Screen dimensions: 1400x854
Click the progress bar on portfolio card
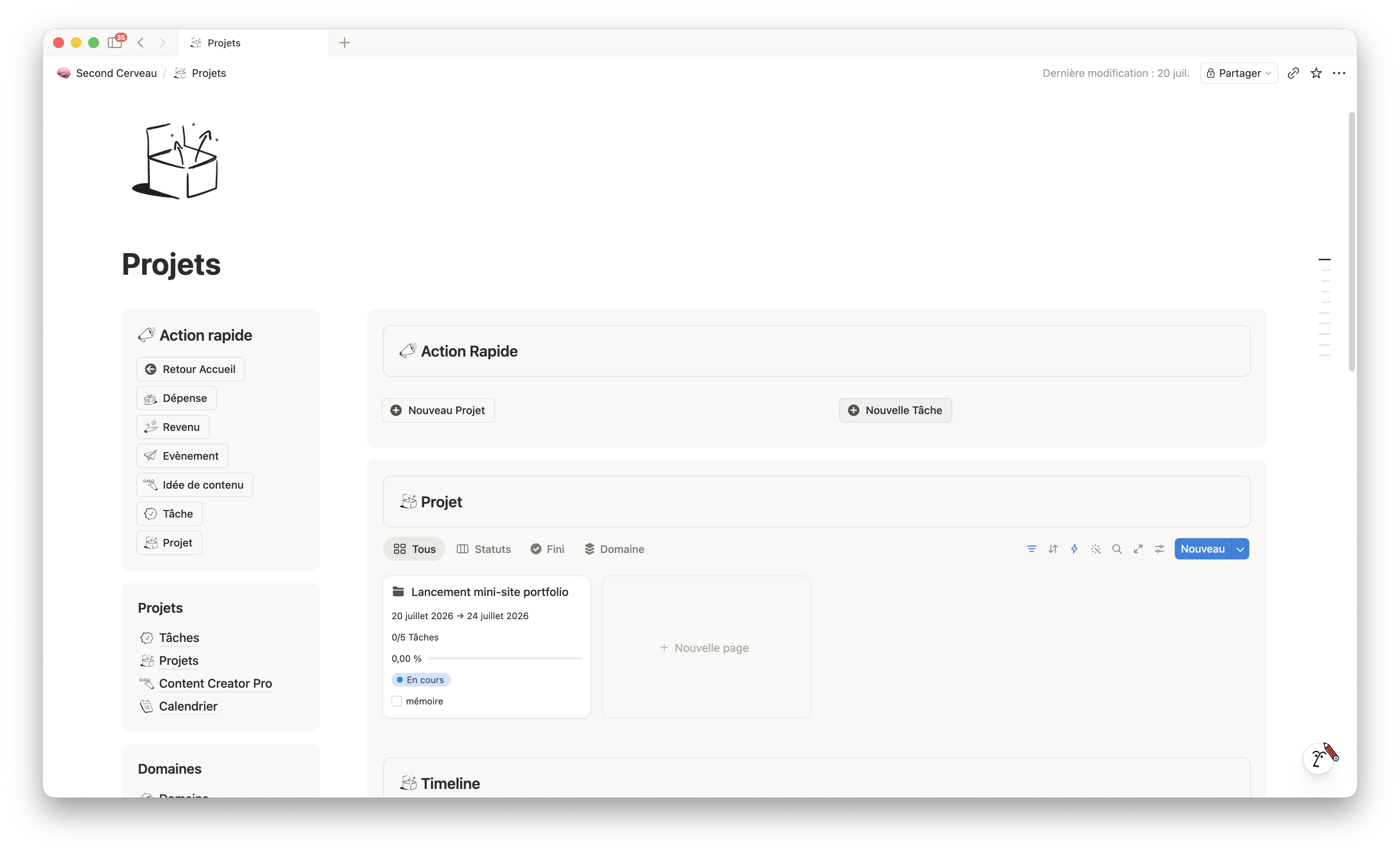click(504, 658)
